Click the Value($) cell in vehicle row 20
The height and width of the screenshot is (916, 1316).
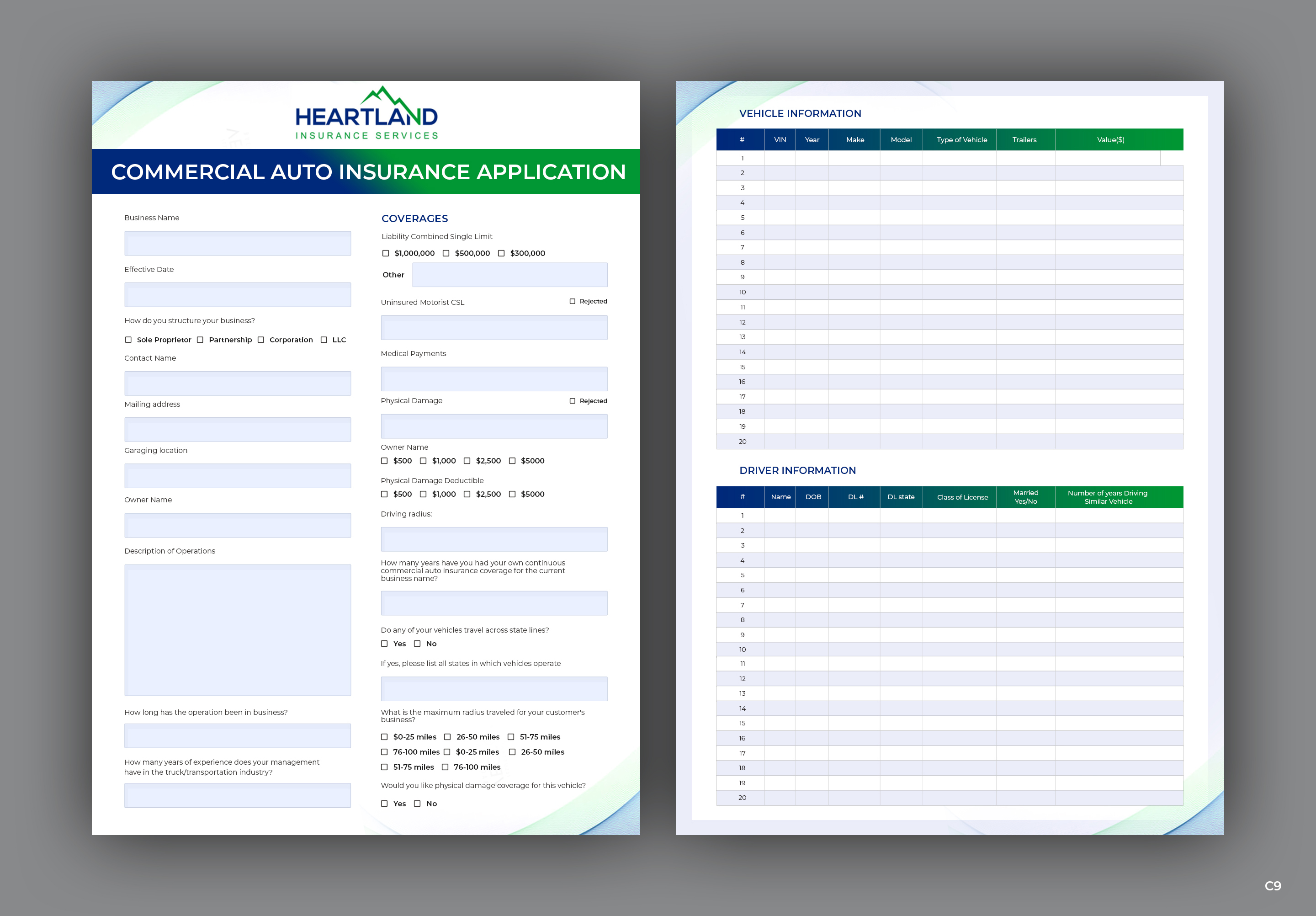(x=1120, y=442)
